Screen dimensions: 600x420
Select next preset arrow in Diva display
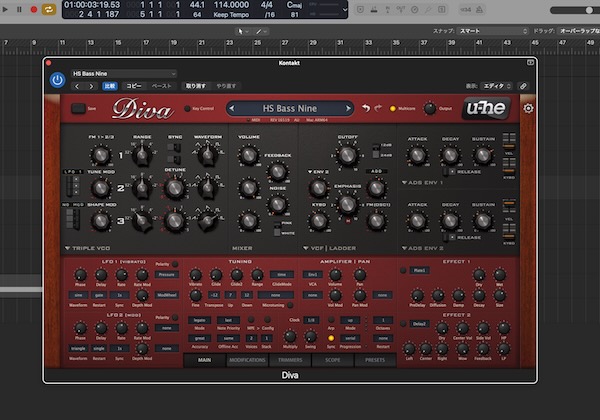coord(348,108)
